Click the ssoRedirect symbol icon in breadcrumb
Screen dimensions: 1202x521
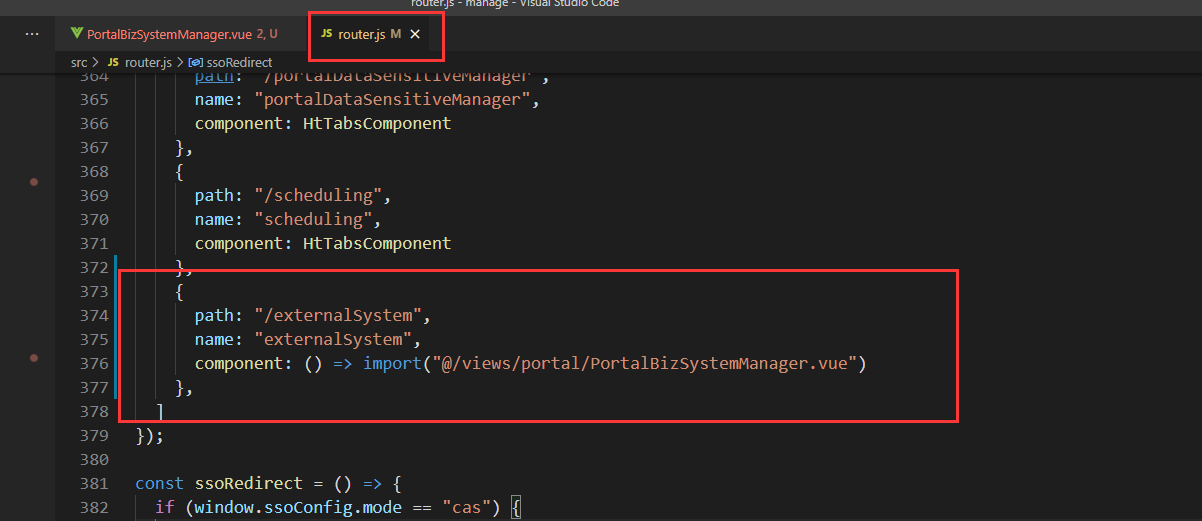tap(195, 62)
